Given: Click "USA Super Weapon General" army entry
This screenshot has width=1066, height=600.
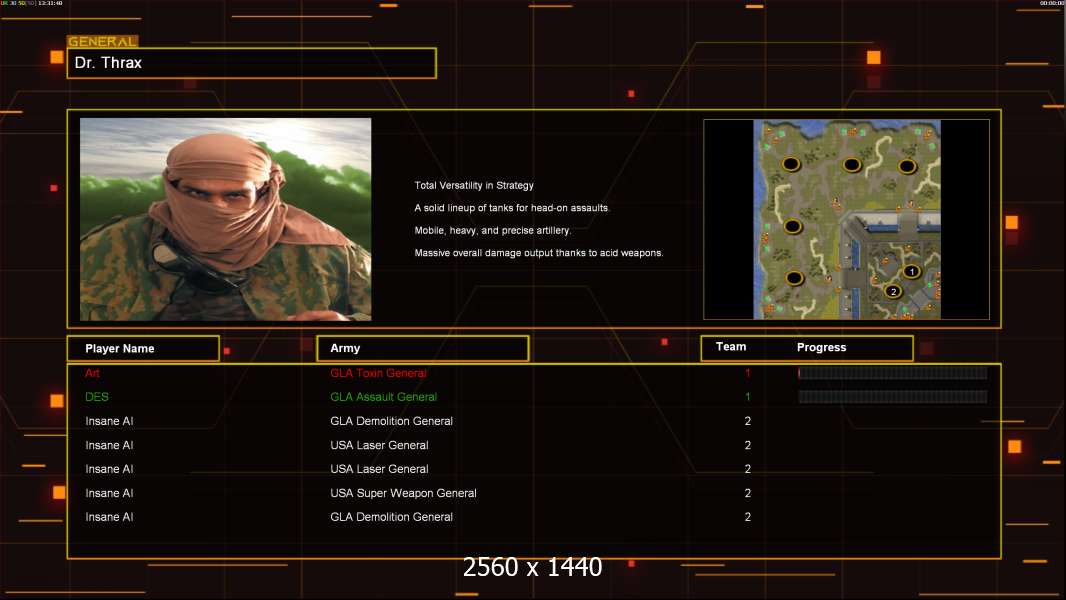Looking at the screenshot, I should click(x=403, y=493).
